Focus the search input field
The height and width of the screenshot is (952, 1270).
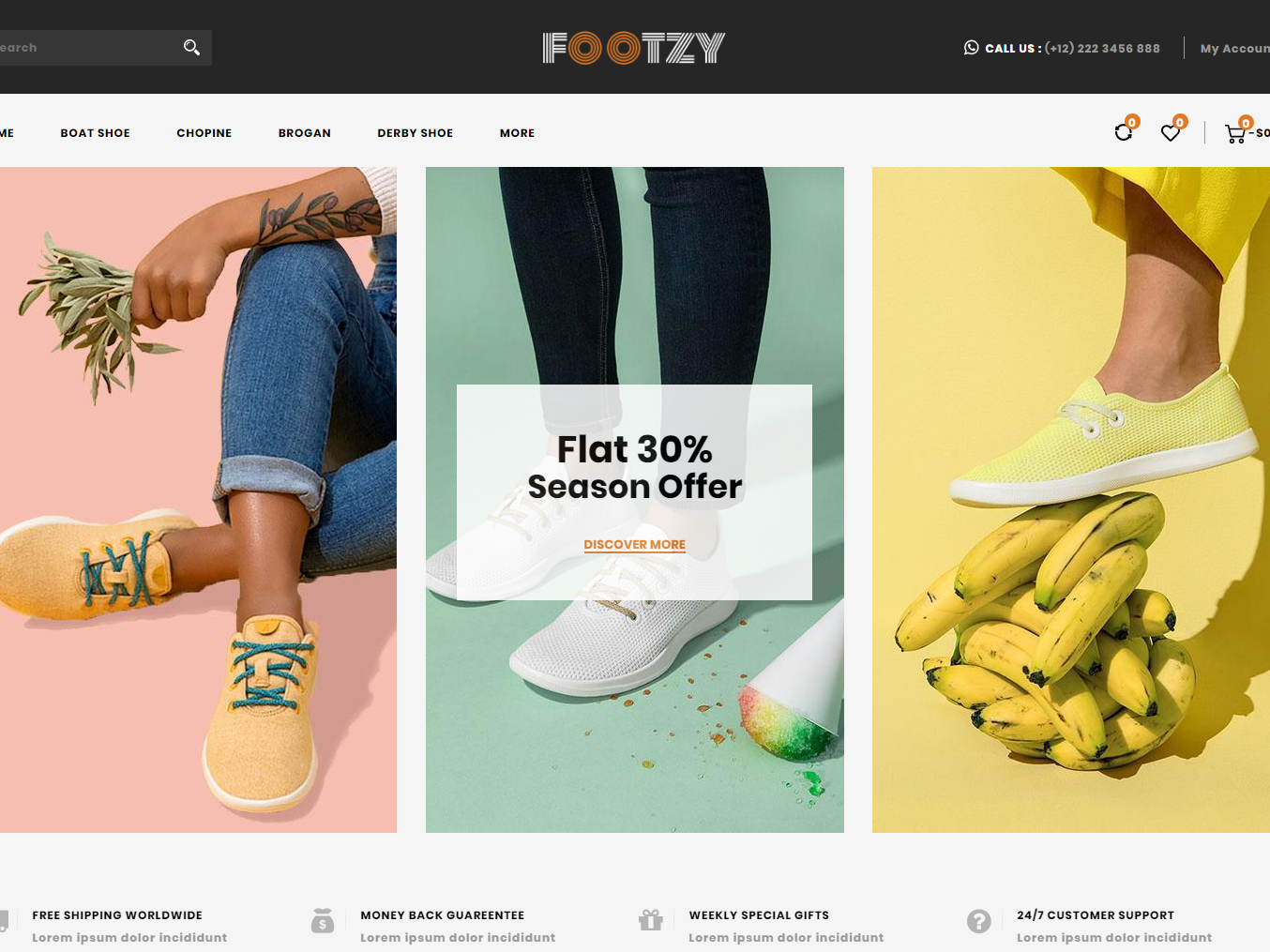pos(89,48)
